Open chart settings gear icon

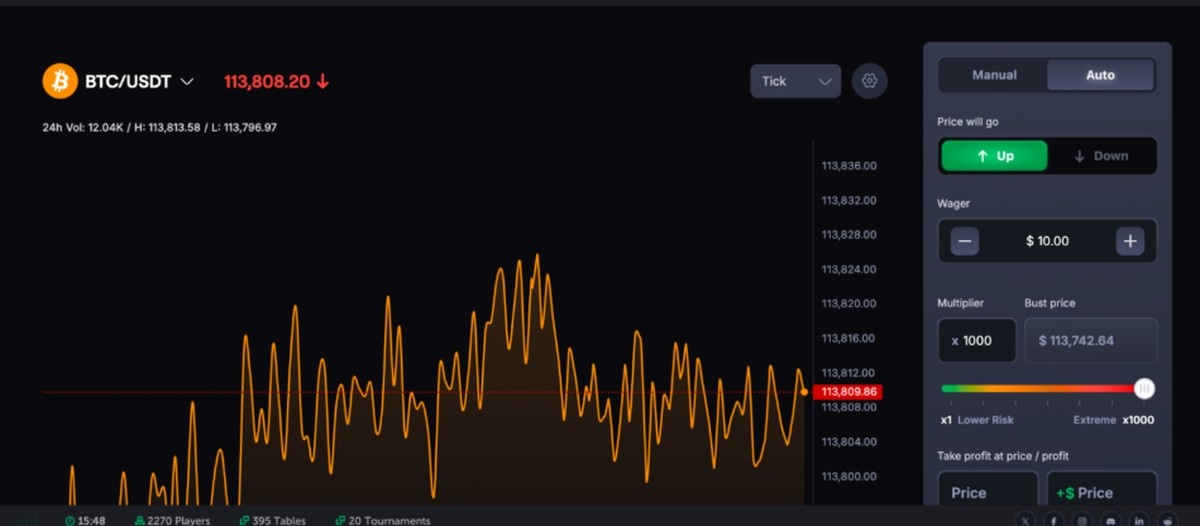(869, 81)
